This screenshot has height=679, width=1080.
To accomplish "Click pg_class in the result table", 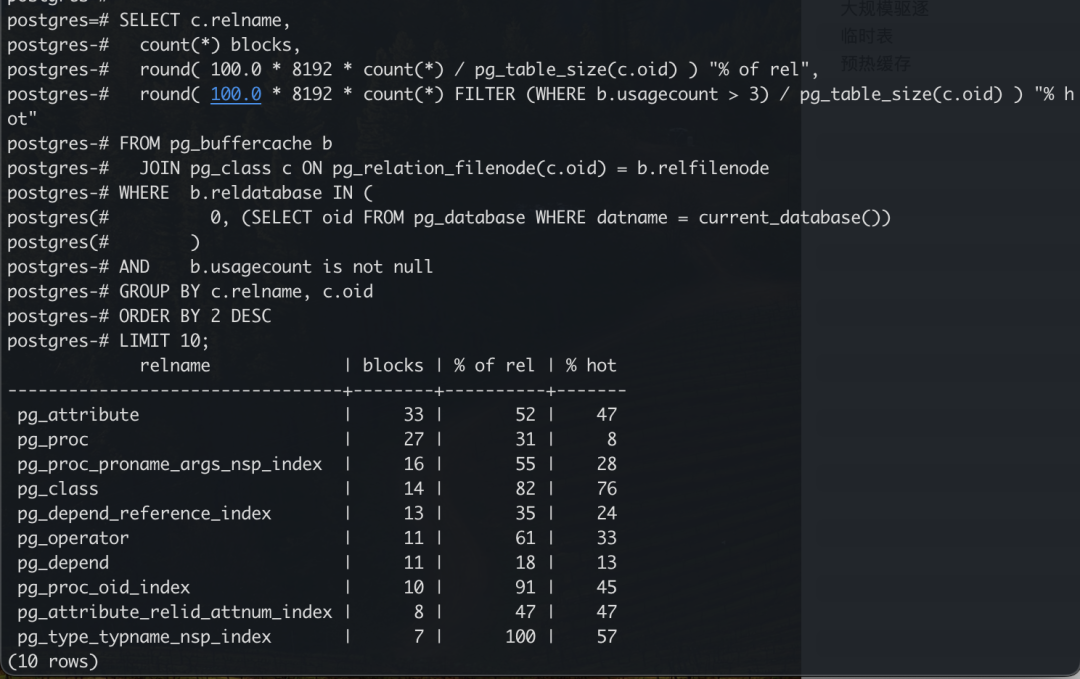I will tap(58, 489).
